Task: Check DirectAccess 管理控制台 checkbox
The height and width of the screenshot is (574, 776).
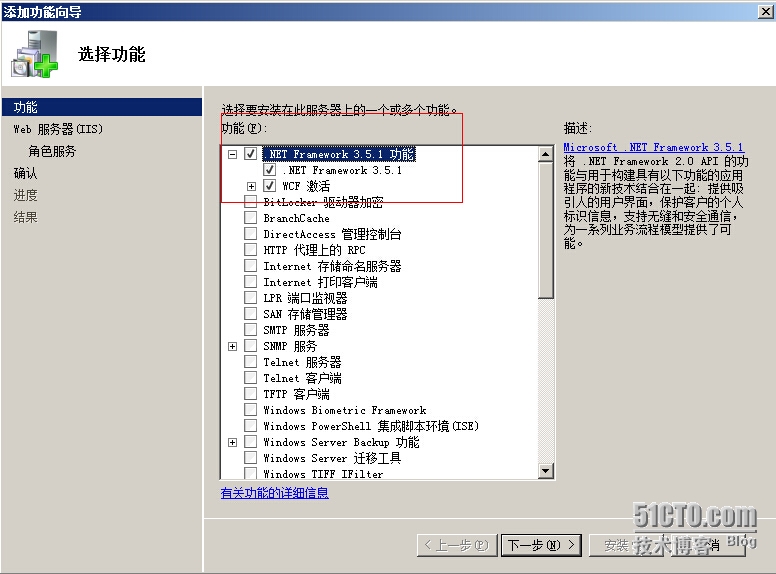Action: pos(250,234)
